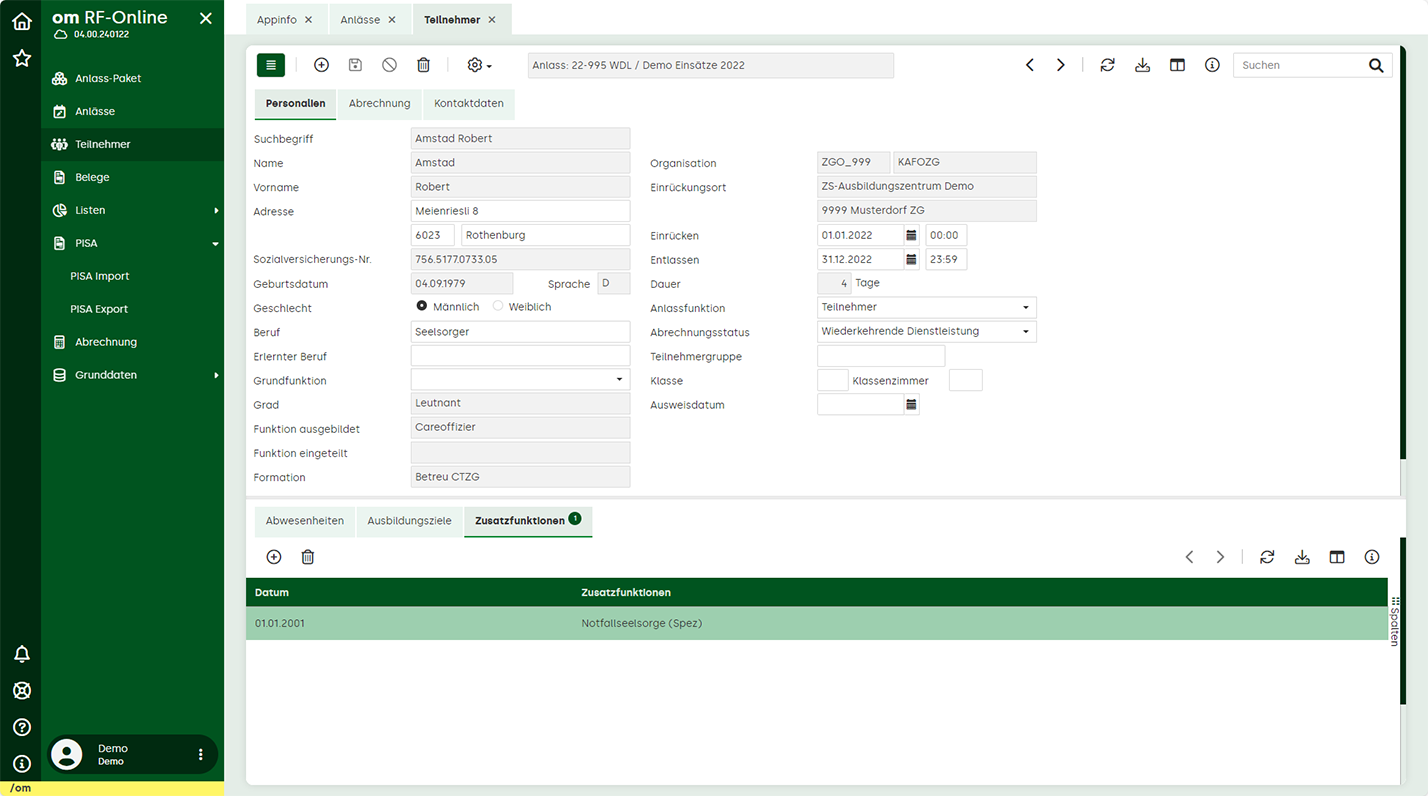
Task: Open Belege in the sidebar
Action: coord(92,177)
